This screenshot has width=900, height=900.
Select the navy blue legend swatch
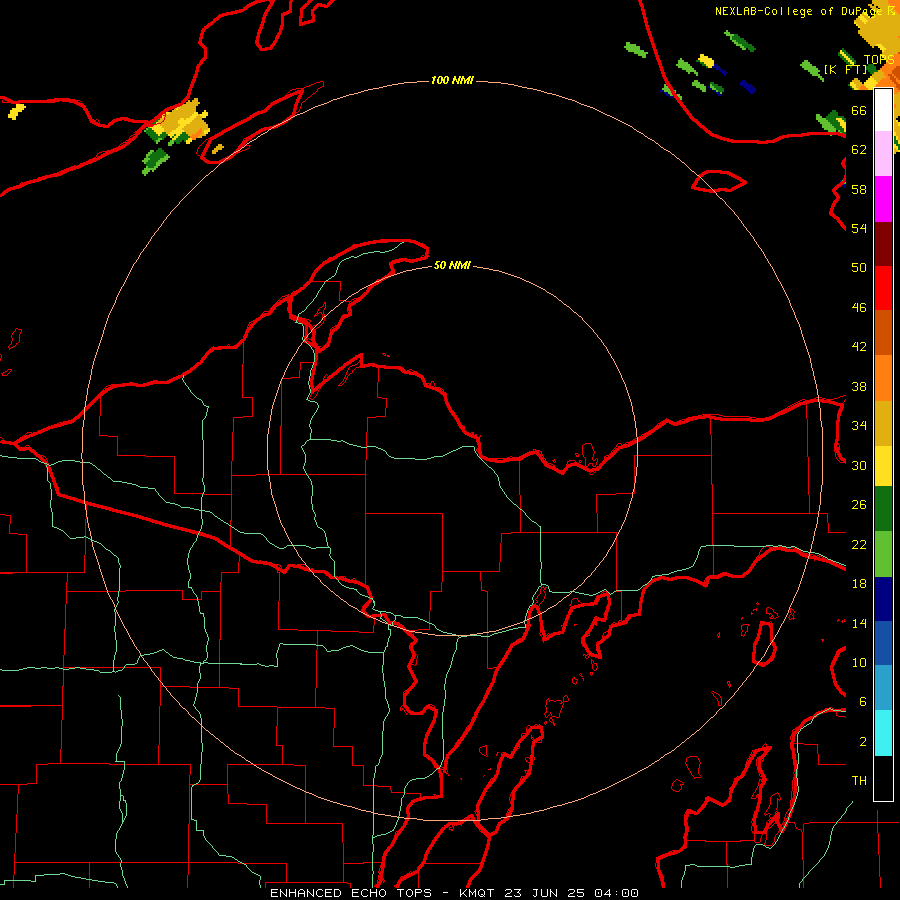[883, 599]
